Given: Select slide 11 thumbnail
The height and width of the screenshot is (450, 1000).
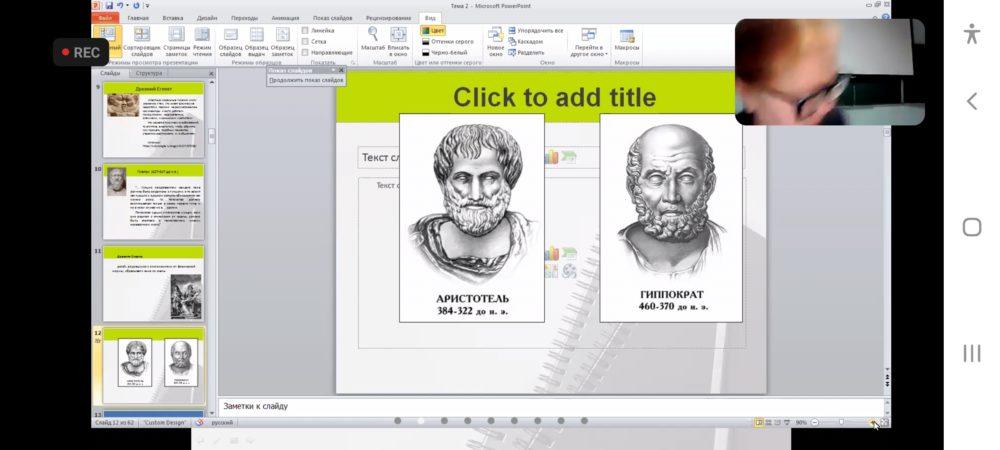Looking at the screenshot, I should [154, 284].
